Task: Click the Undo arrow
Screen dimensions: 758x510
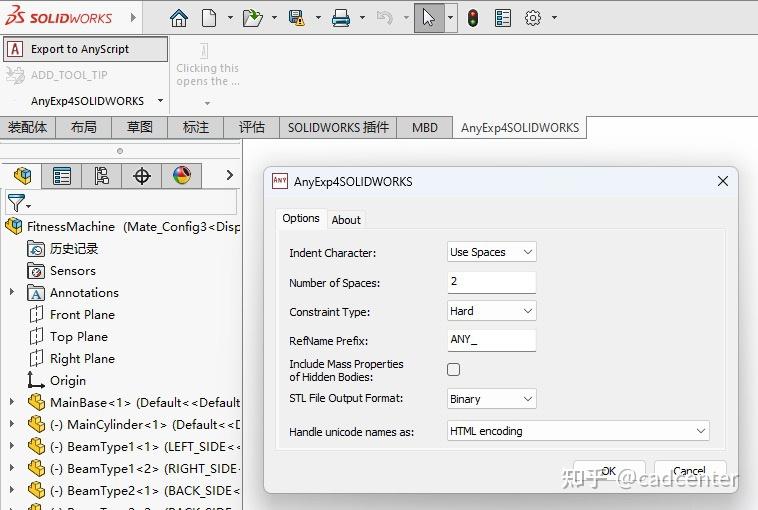Action: 385,18
